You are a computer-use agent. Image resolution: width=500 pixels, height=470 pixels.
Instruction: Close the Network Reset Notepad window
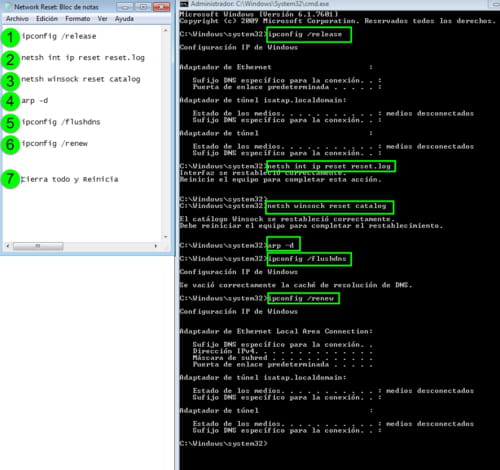point(161,7)
